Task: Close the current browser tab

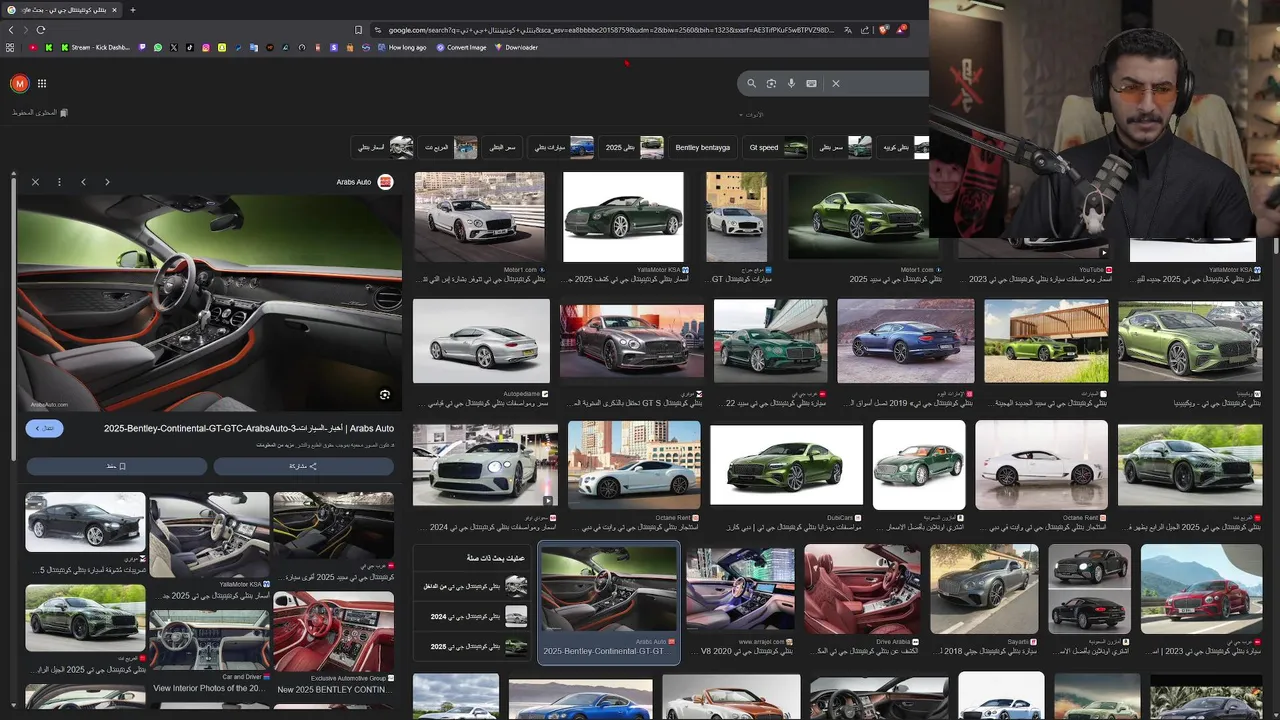Action: (114, 10)
